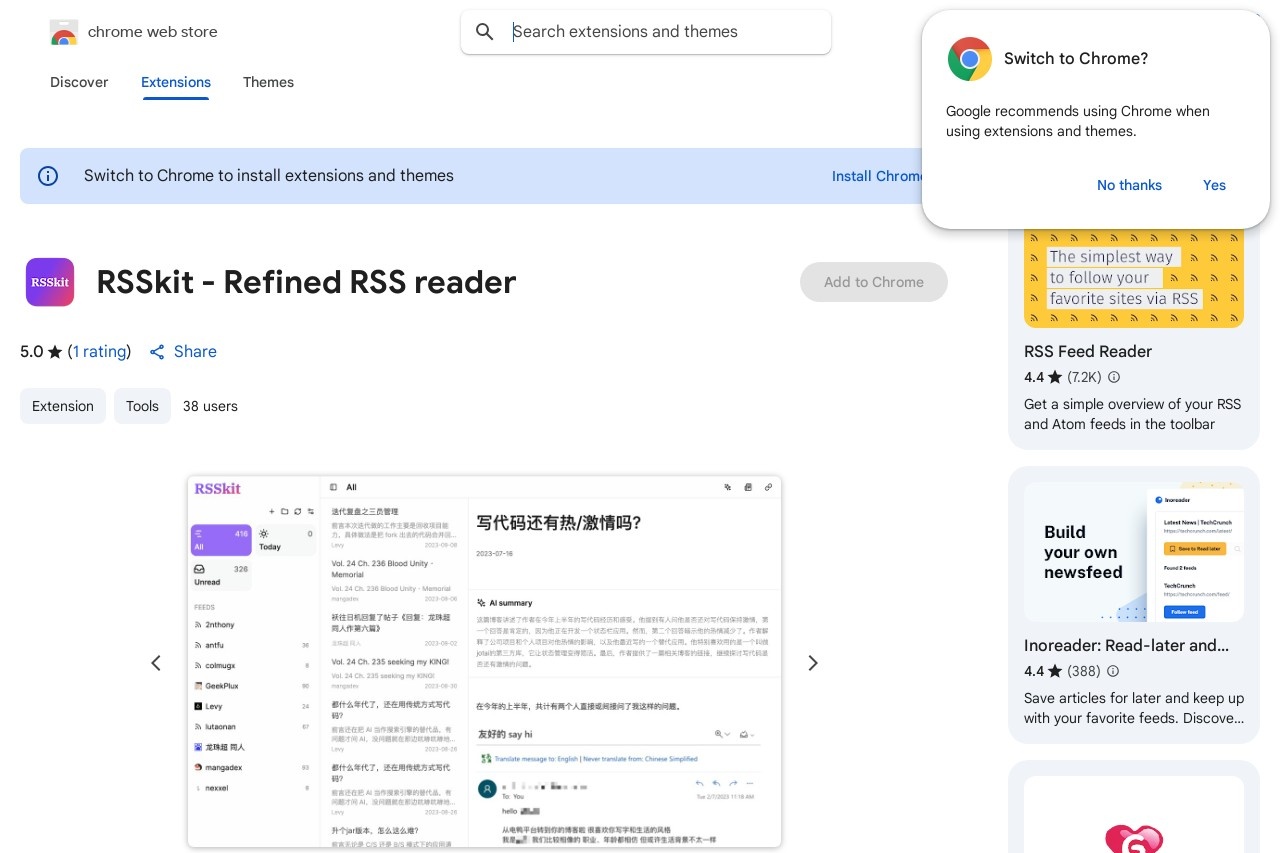Screen dimensions: 1280x853
Task: Click the Chrome logo in the popup
Action: pyautogui.click(x=969, y=59)
